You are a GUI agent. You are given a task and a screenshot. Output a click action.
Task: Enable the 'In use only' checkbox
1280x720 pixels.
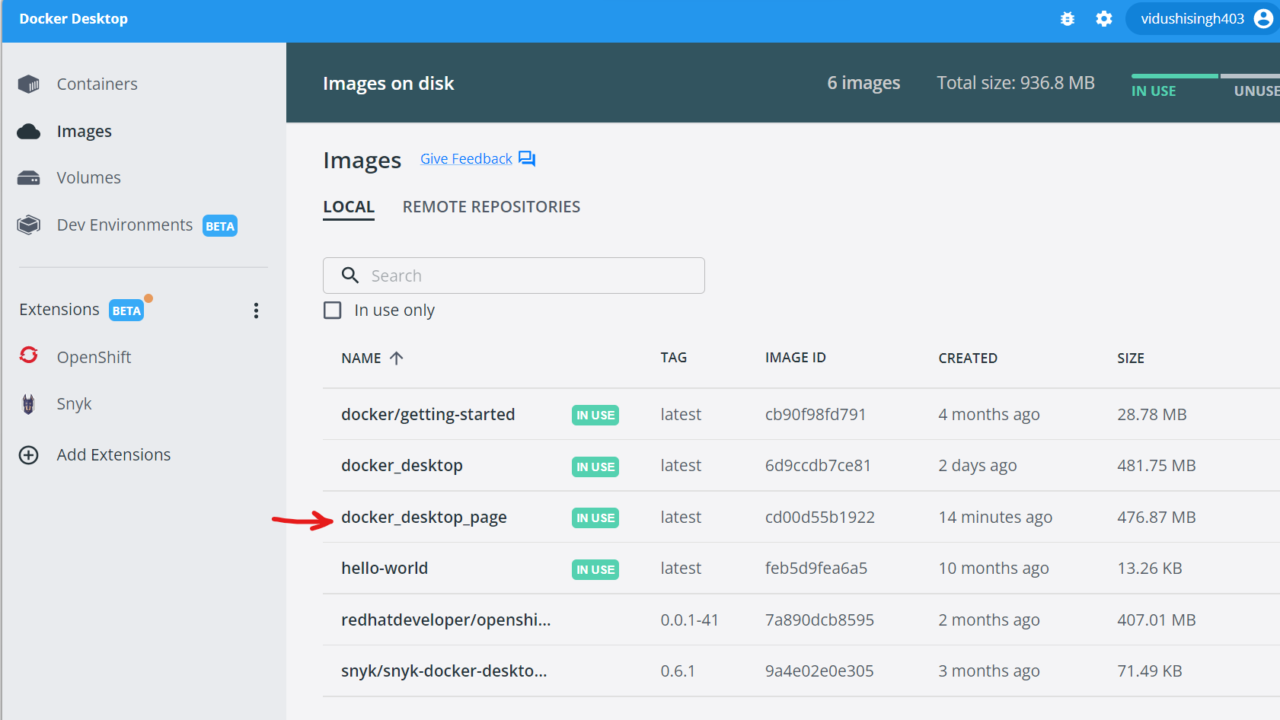333,310
